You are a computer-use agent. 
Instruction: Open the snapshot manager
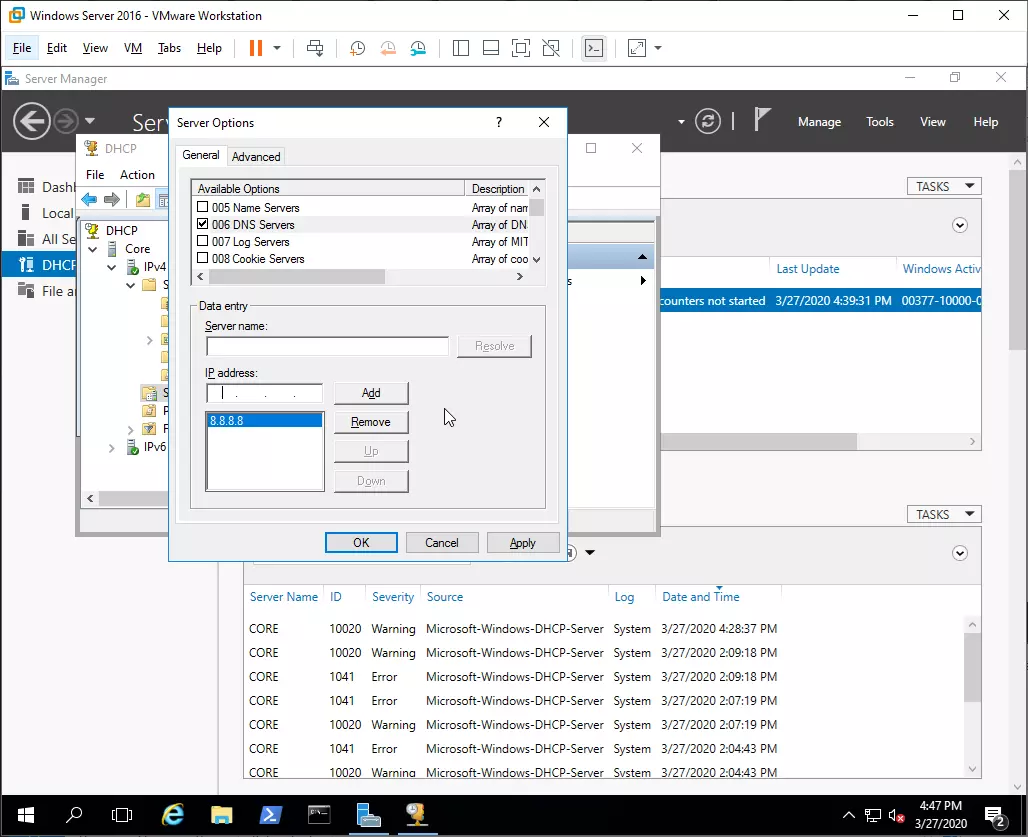click(x=418, y=48)
